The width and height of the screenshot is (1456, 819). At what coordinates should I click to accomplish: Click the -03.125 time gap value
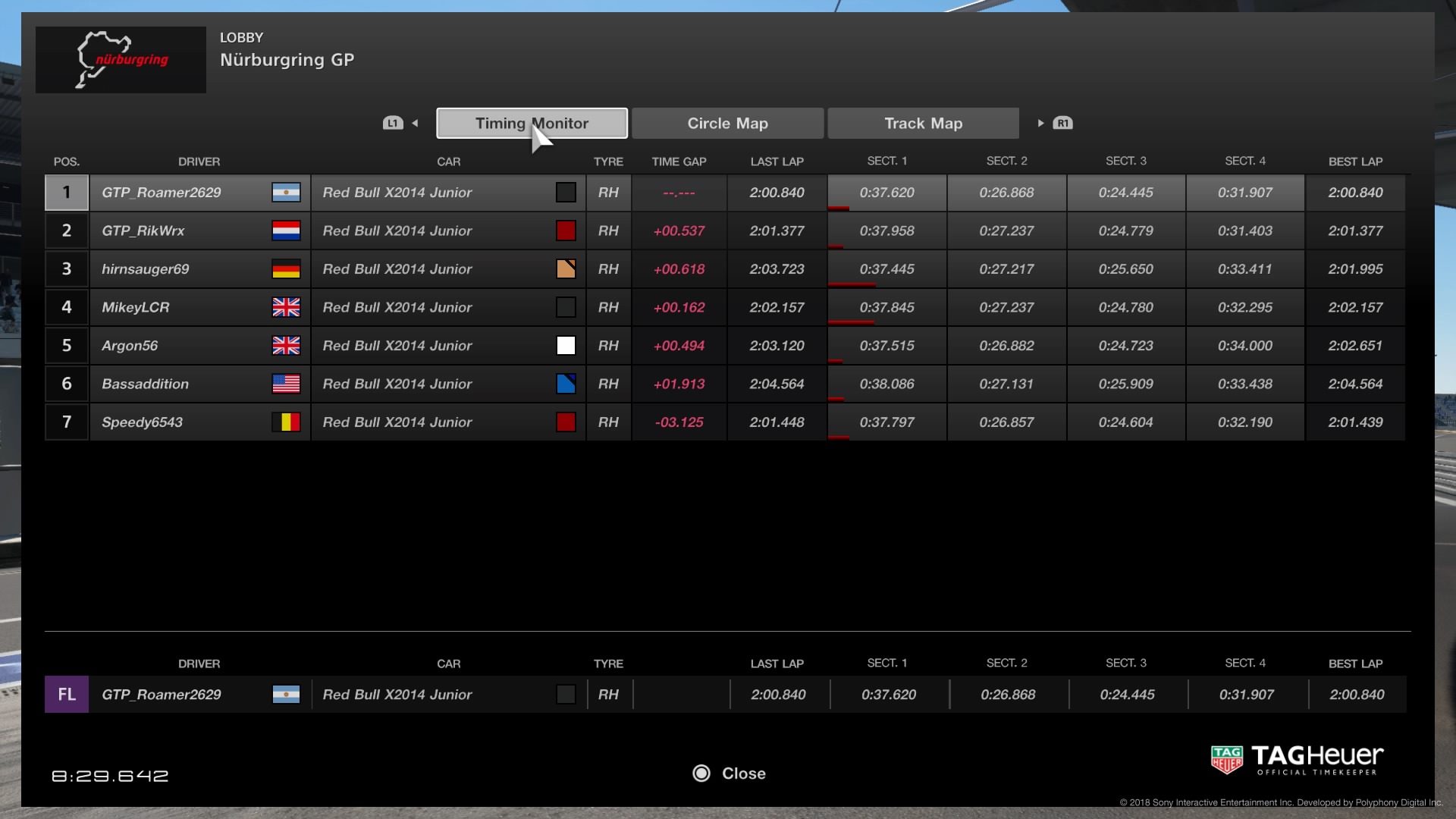tap(679, 422)
